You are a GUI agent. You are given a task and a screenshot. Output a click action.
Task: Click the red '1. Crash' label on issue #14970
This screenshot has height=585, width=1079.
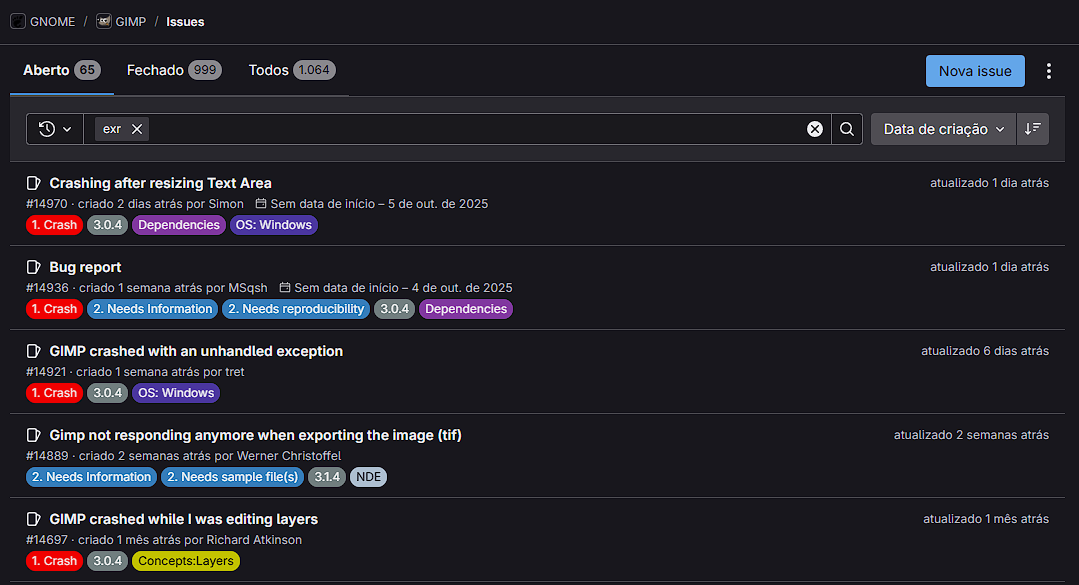tap(54, 225)
